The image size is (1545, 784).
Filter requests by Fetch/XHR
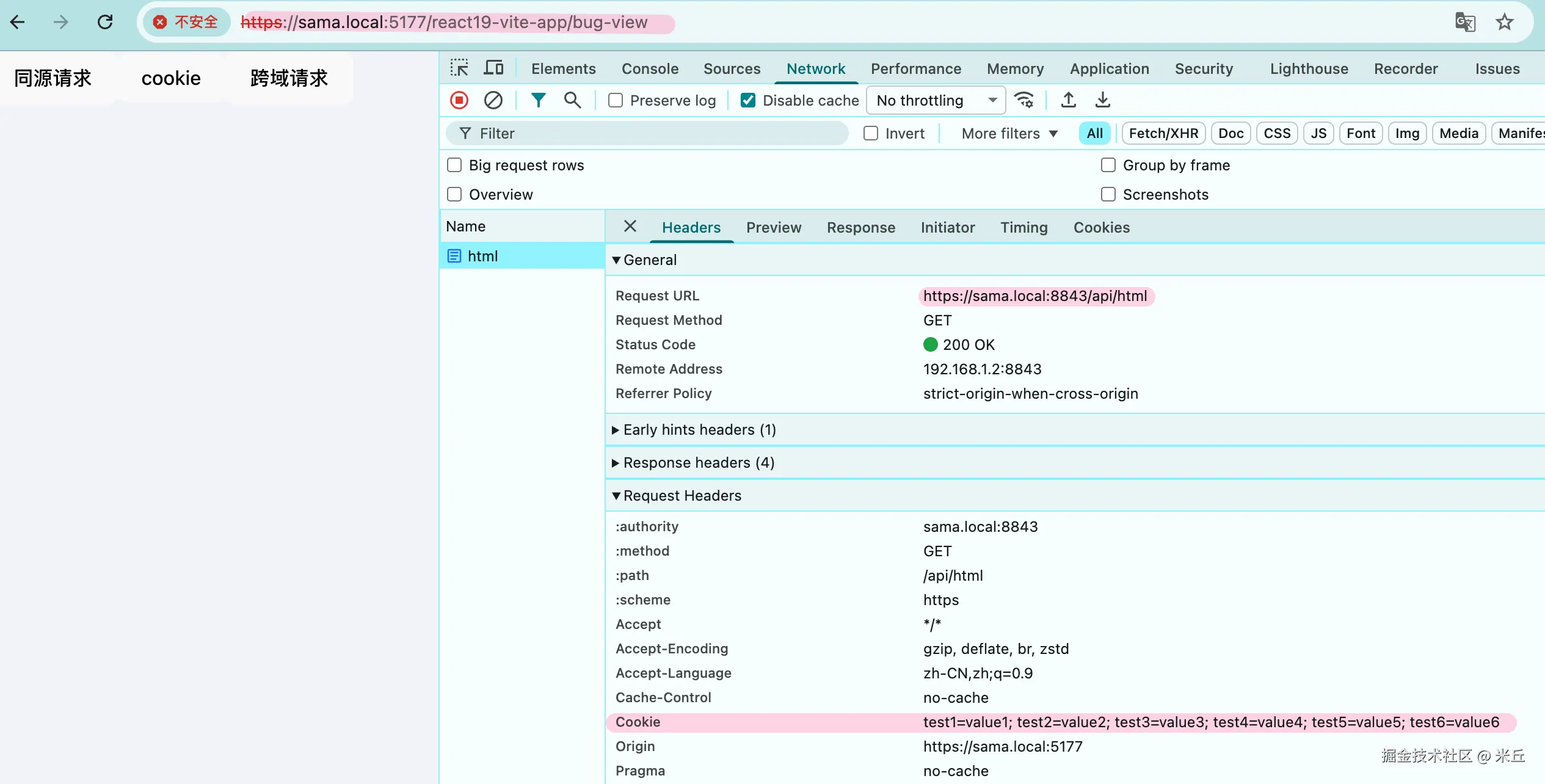tap(1163, 133)
